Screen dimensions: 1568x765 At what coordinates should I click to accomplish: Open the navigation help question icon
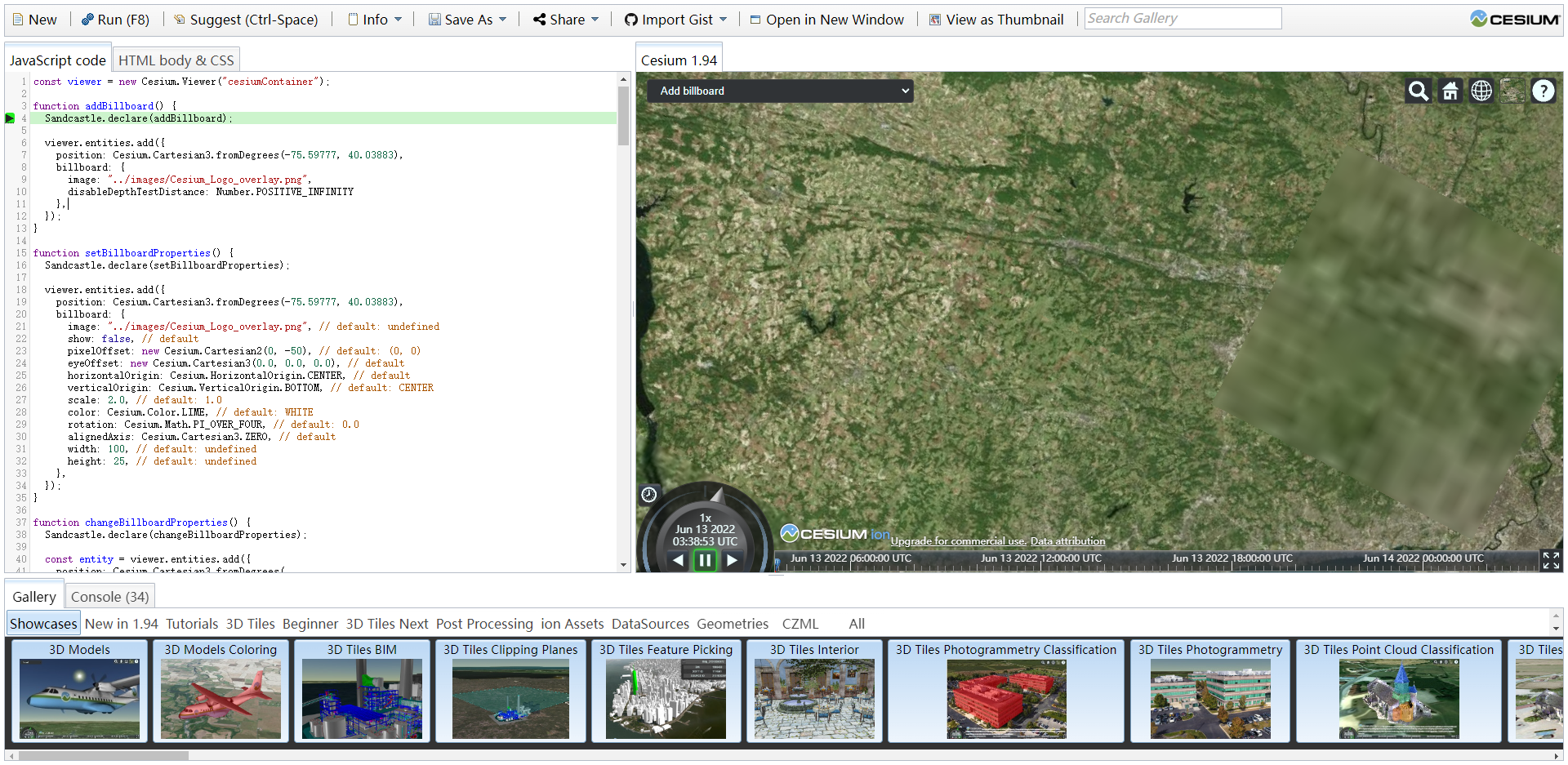click(x=1543, y=91)
